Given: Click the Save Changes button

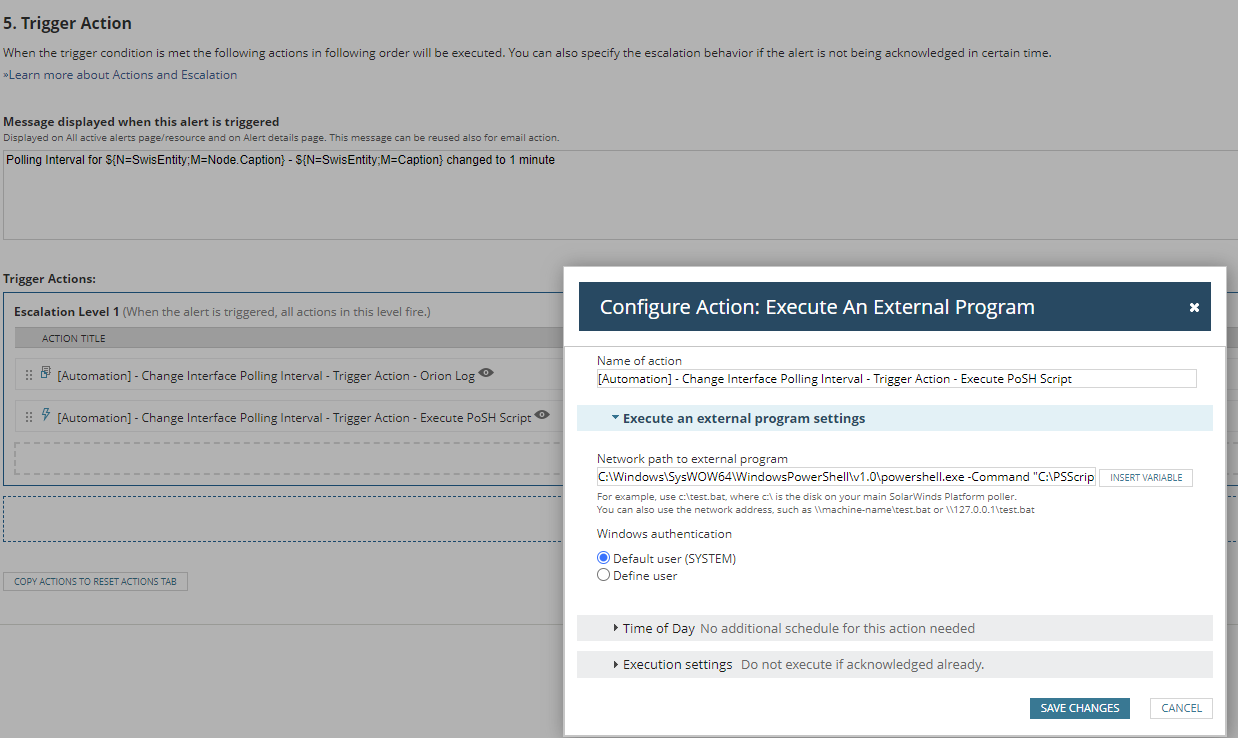Looking at the screenshot, I should point(1079,708).
